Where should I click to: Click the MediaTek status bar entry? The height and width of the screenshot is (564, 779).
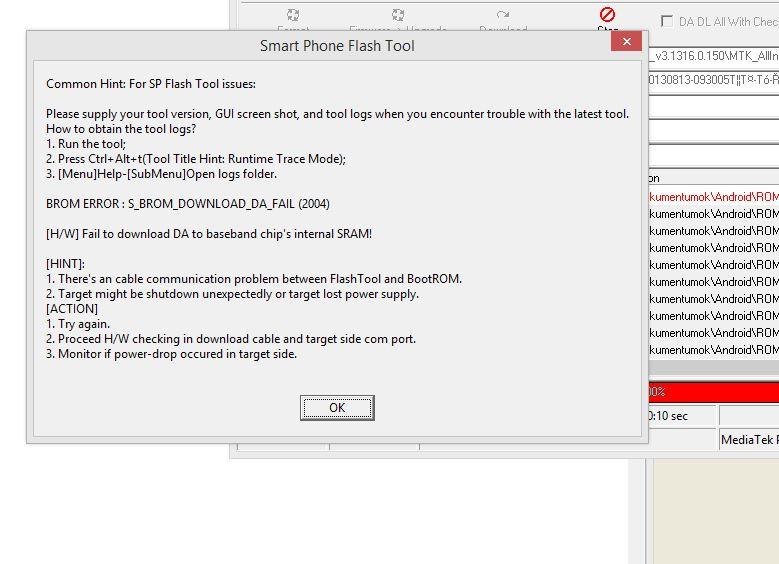[749, 440]
